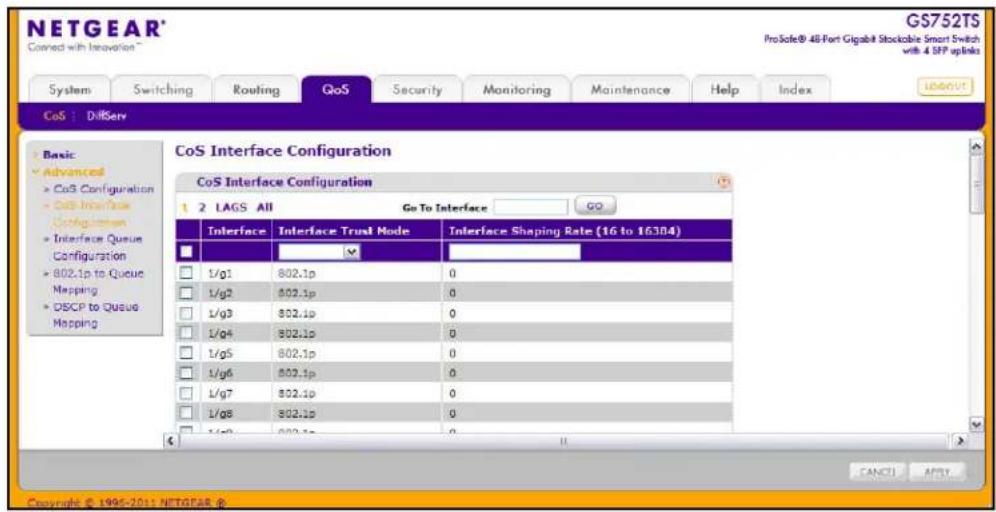Check the box for interface 1/g1
The height and width of the screenshot is (512, 996).
(x=185, y=274)
